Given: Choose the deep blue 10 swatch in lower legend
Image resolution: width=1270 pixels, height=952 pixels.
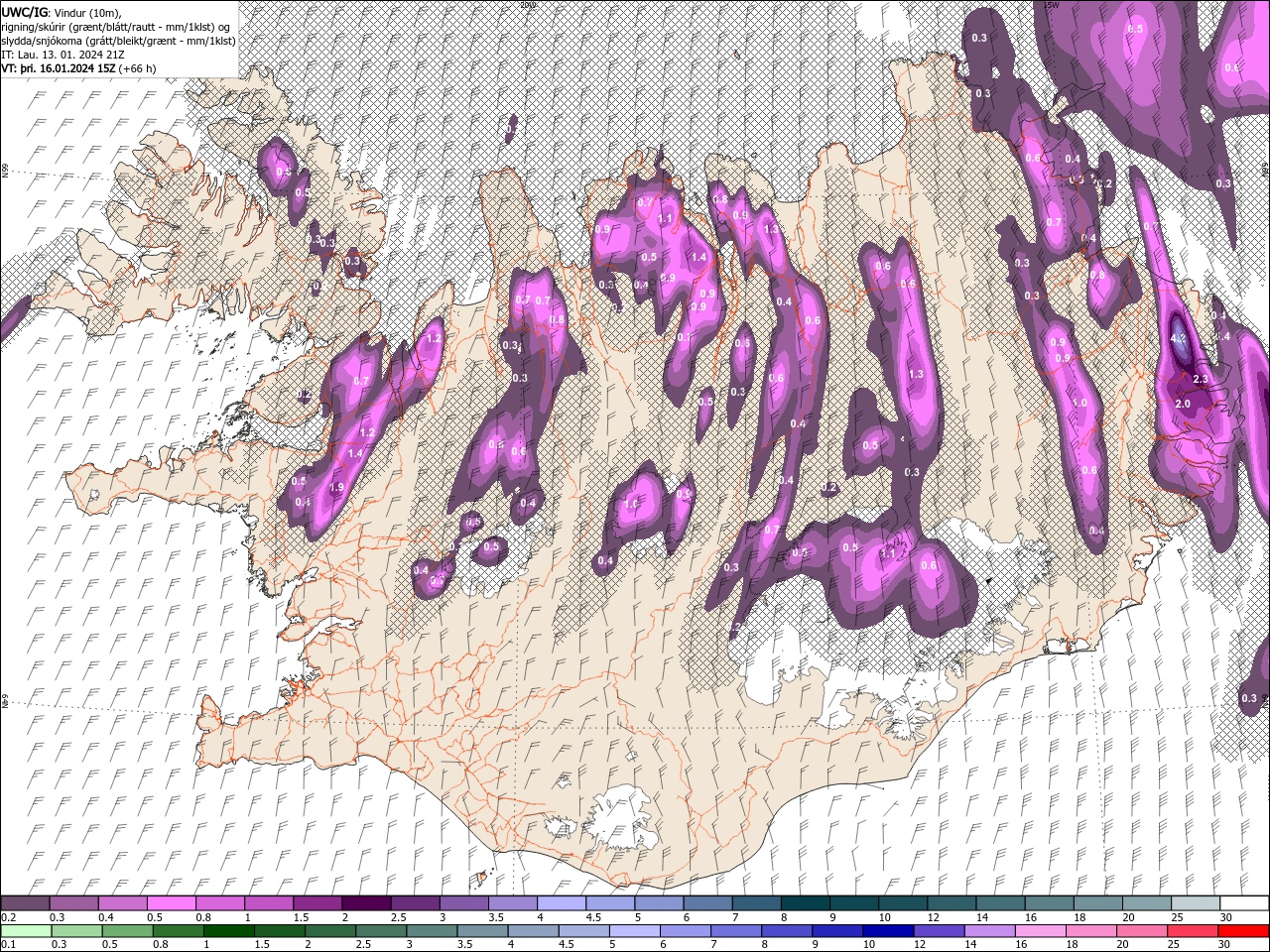Looking at the screenshot, I should [889, 931].
